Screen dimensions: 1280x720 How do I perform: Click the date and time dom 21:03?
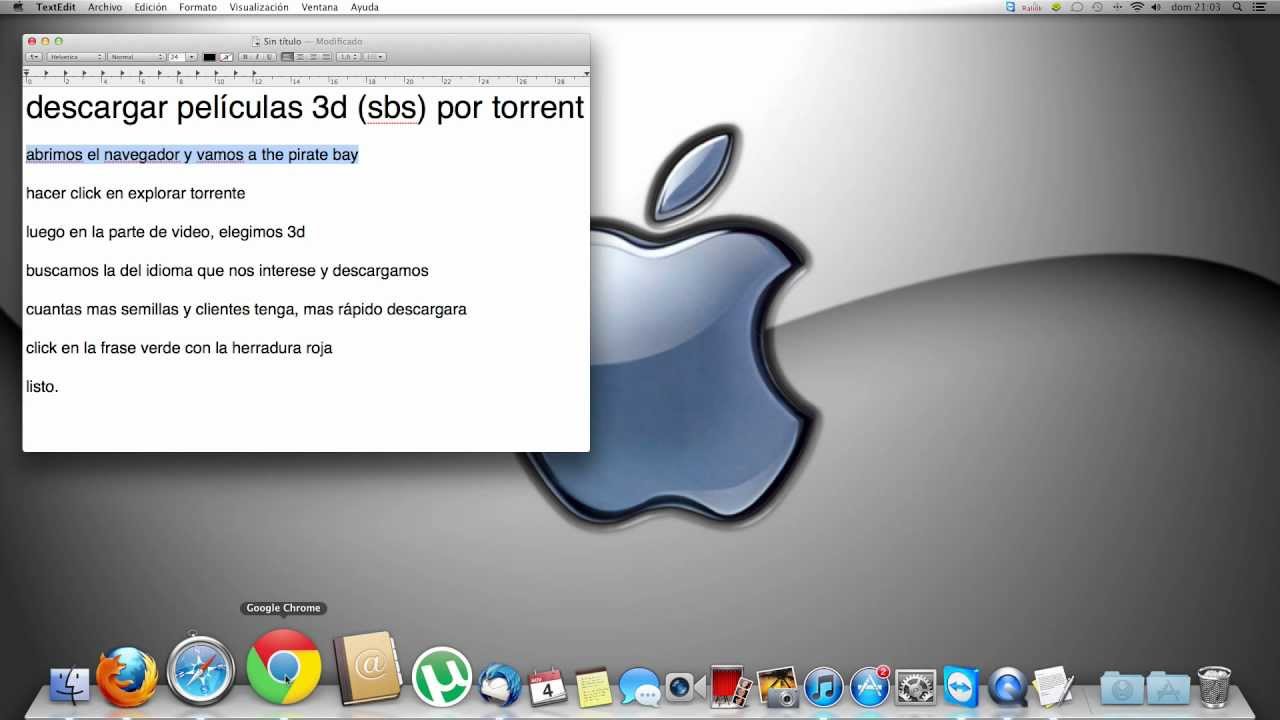point(1195,7)
